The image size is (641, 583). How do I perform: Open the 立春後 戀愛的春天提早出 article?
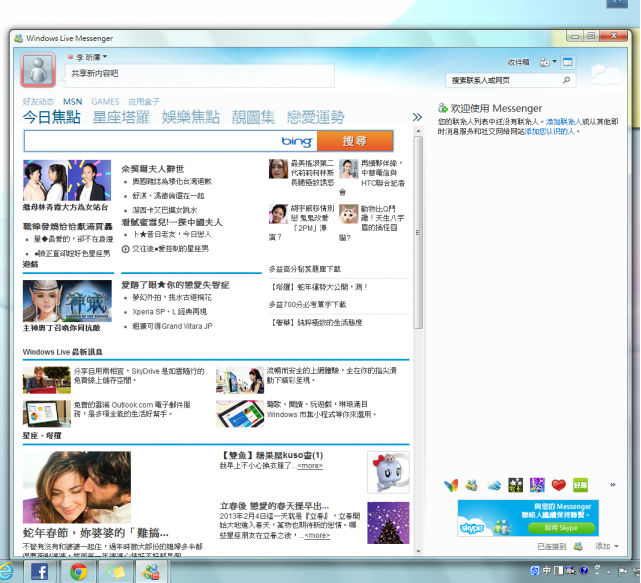pos(274,506)
